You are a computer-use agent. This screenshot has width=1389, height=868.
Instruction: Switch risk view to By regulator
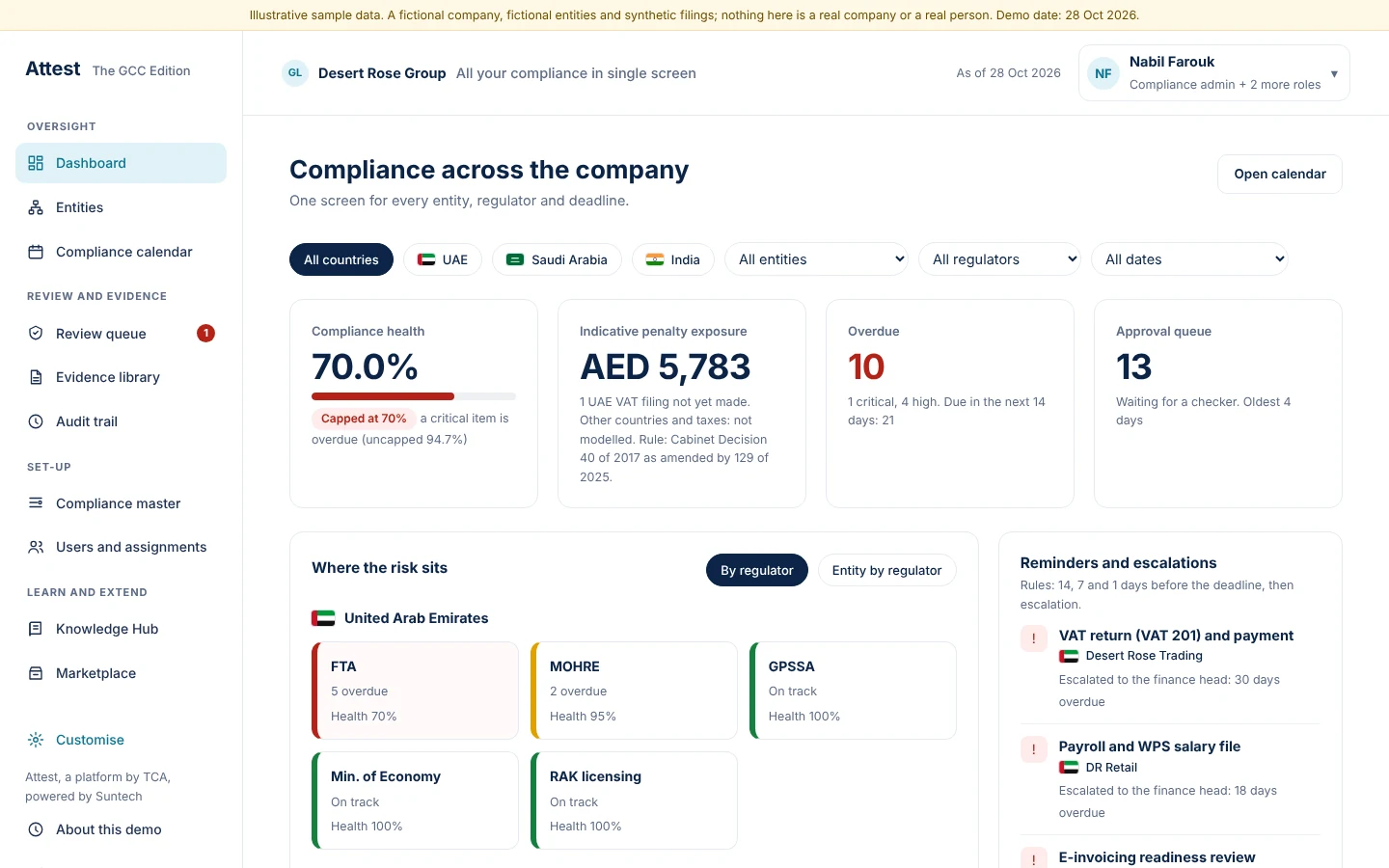pos(757,570)
